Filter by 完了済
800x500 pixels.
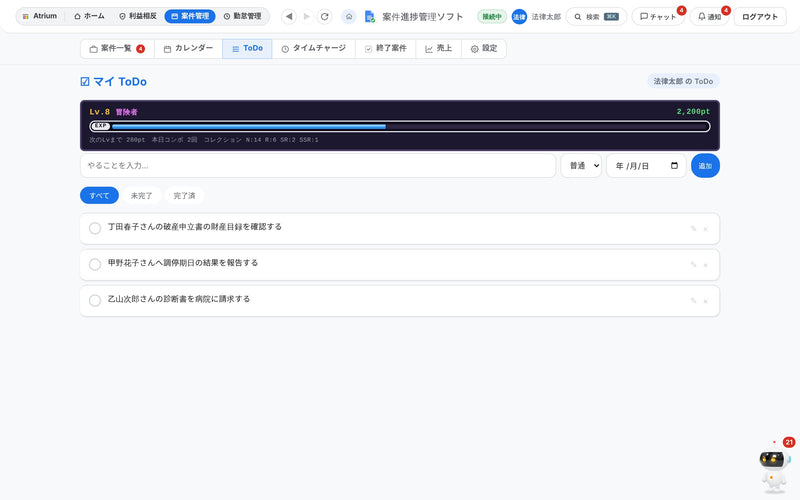[x=184, y=195]
